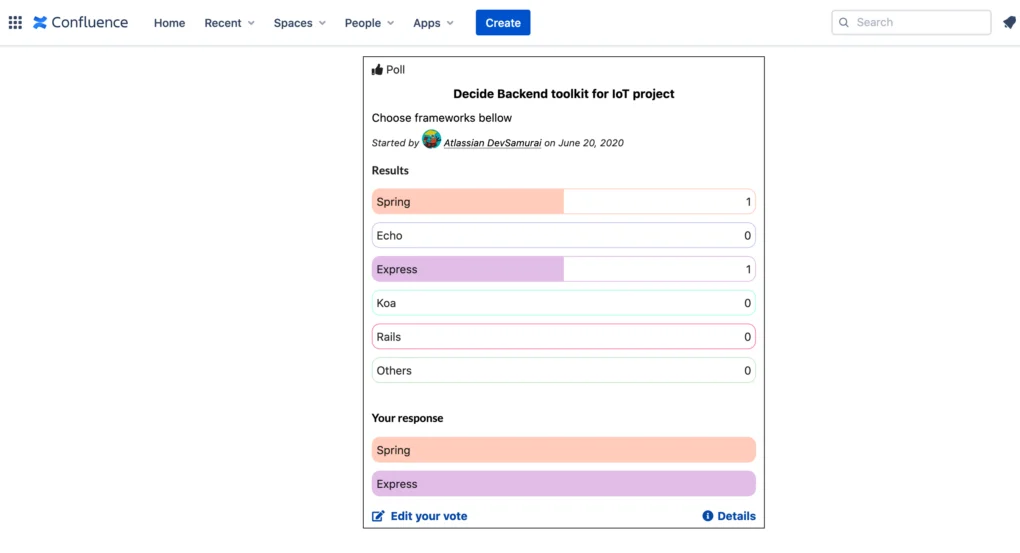
Task: Click the Spring result bar
Action: click(563, 202)
